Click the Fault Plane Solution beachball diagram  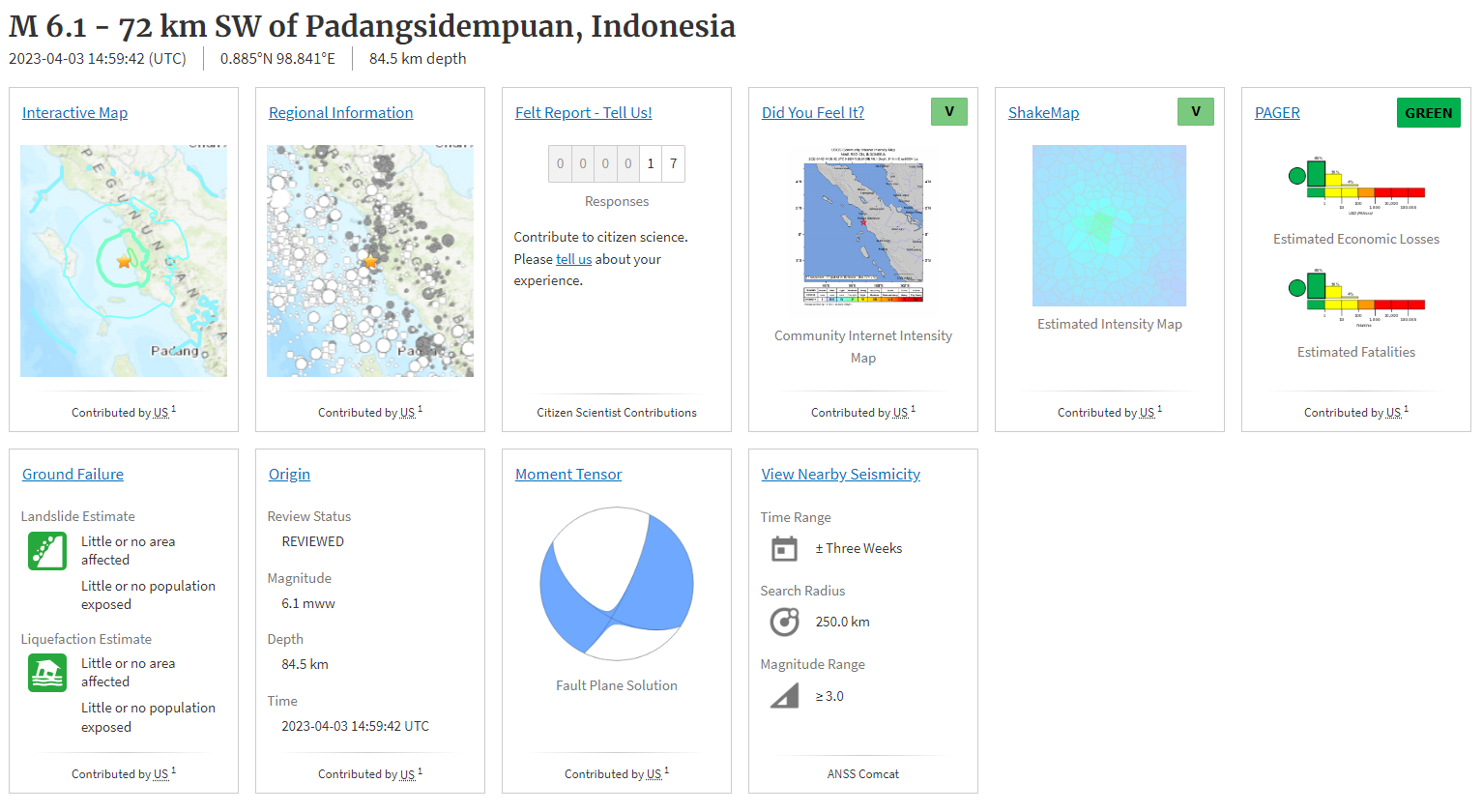point(617,584)
